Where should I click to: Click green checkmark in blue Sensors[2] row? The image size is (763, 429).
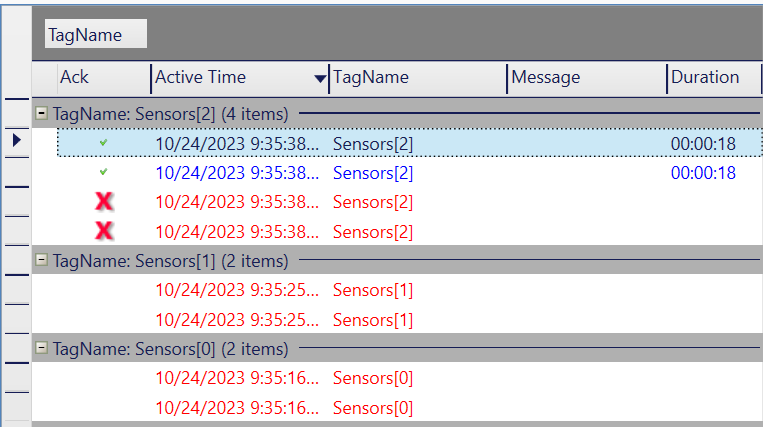tap(103, 172)
